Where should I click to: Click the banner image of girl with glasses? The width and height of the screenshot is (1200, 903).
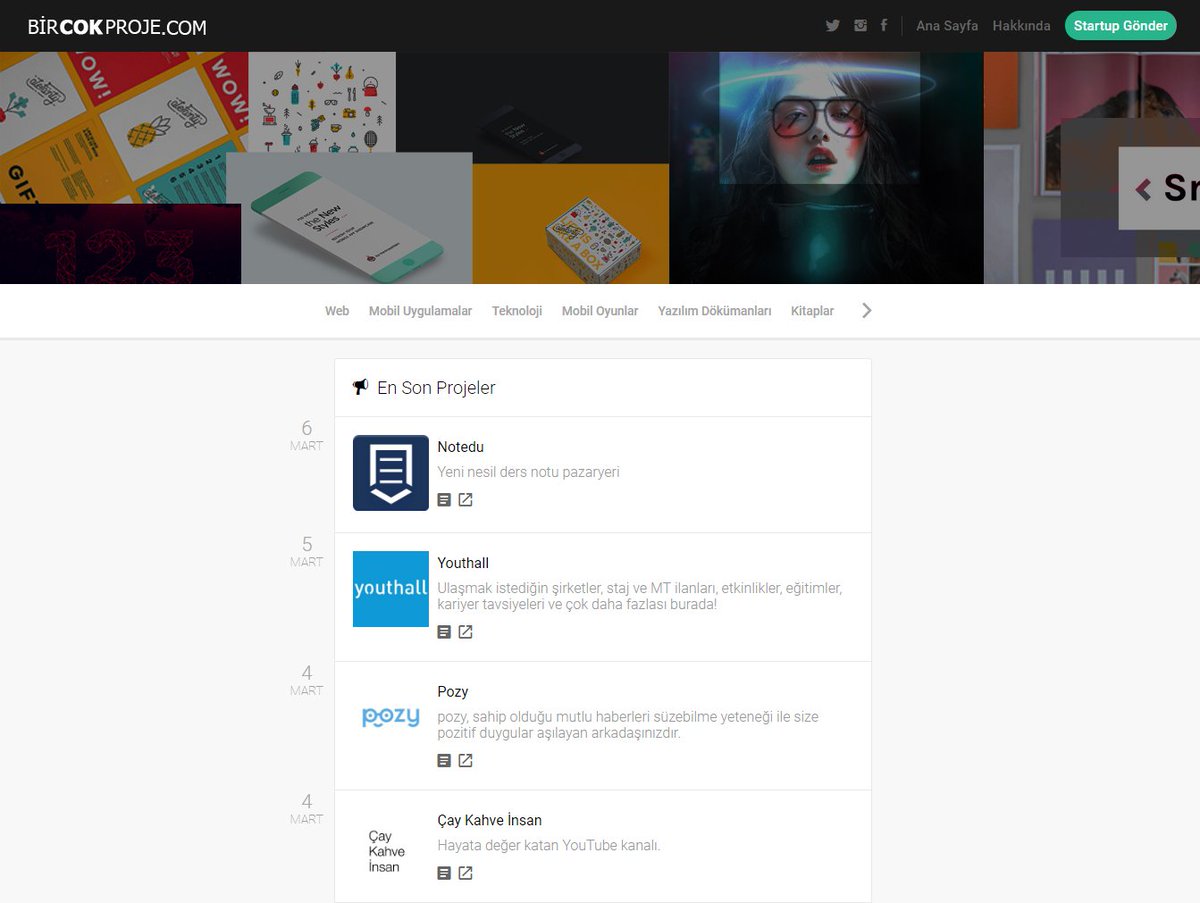click(x=826, y=168)
